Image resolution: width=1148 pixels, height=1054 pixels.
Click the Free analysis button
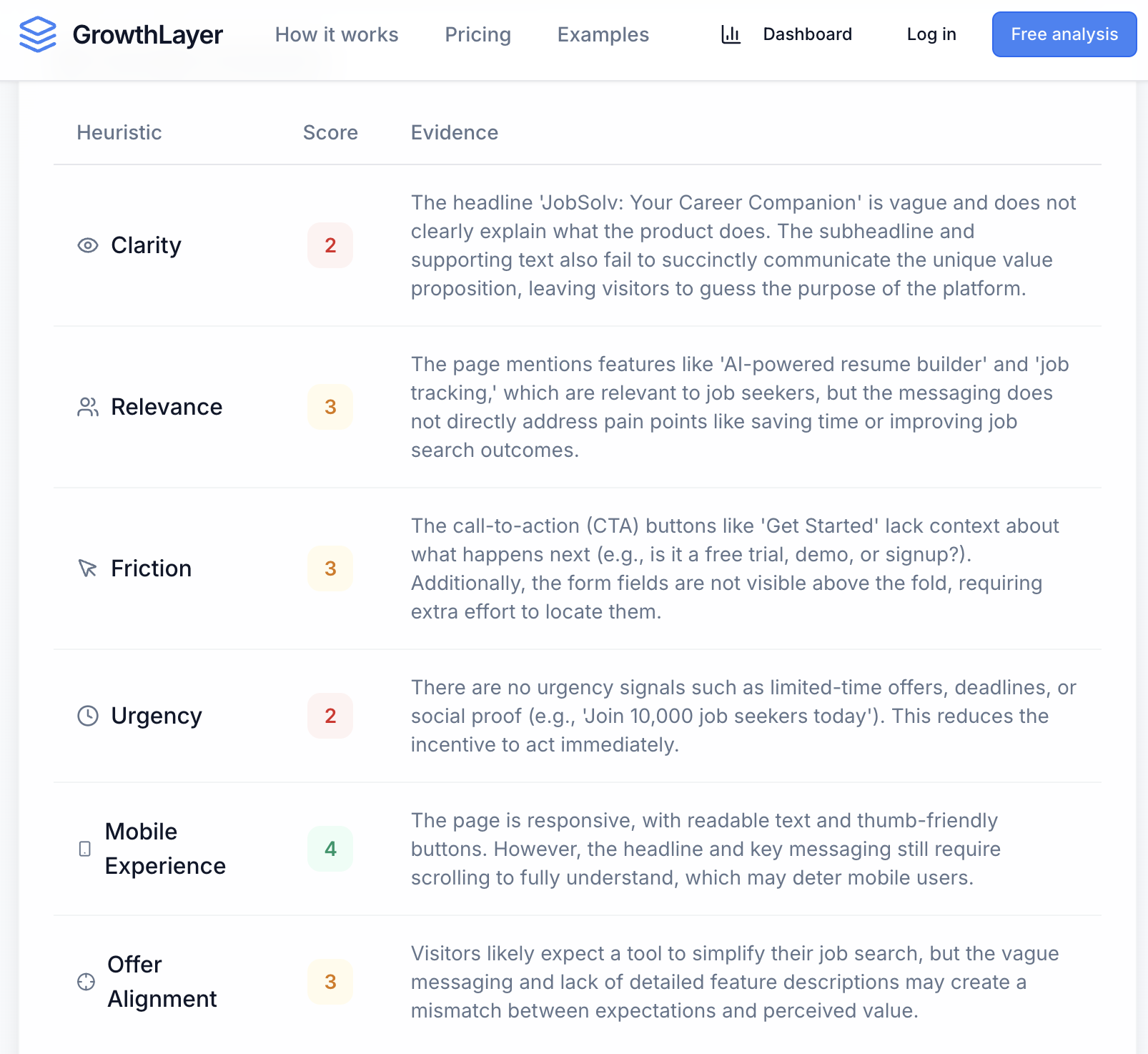tap(1064, 34)
